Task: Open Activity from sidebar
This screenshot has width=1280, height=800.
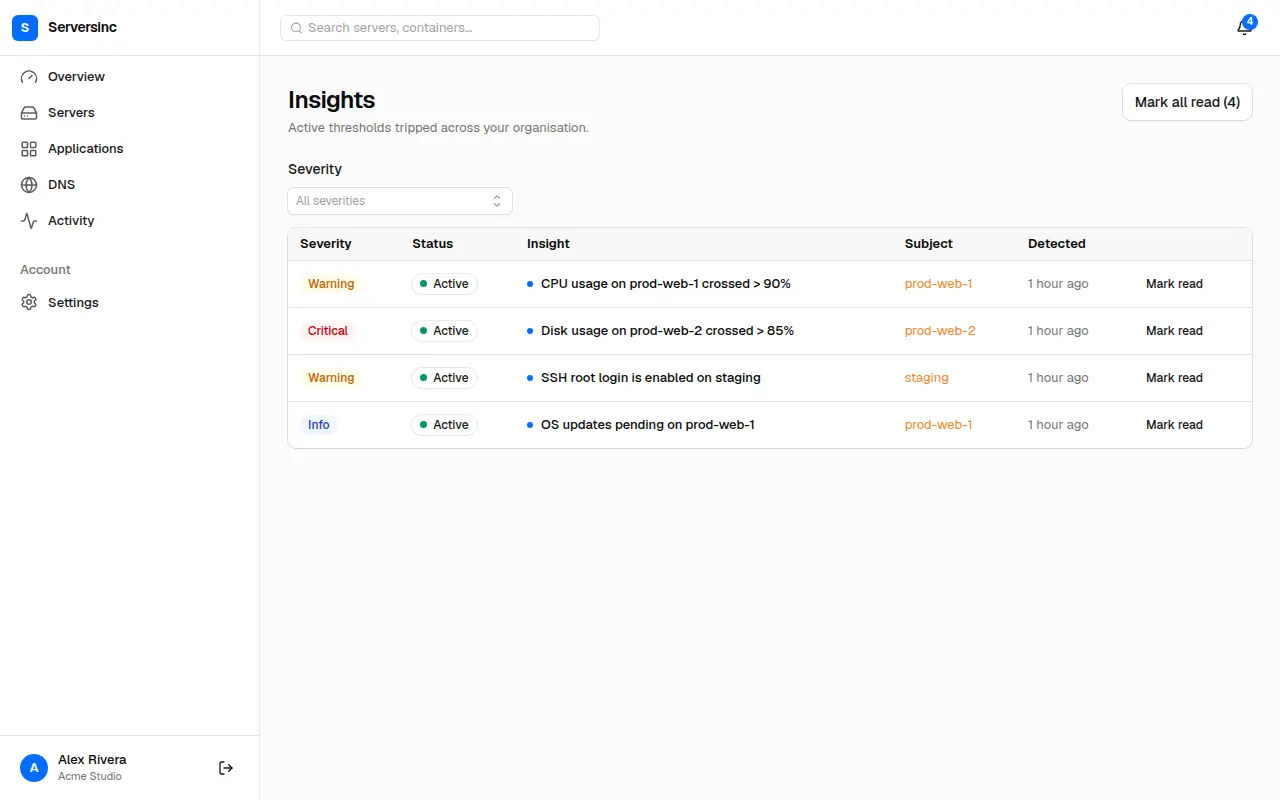Action: pos(71,221)
